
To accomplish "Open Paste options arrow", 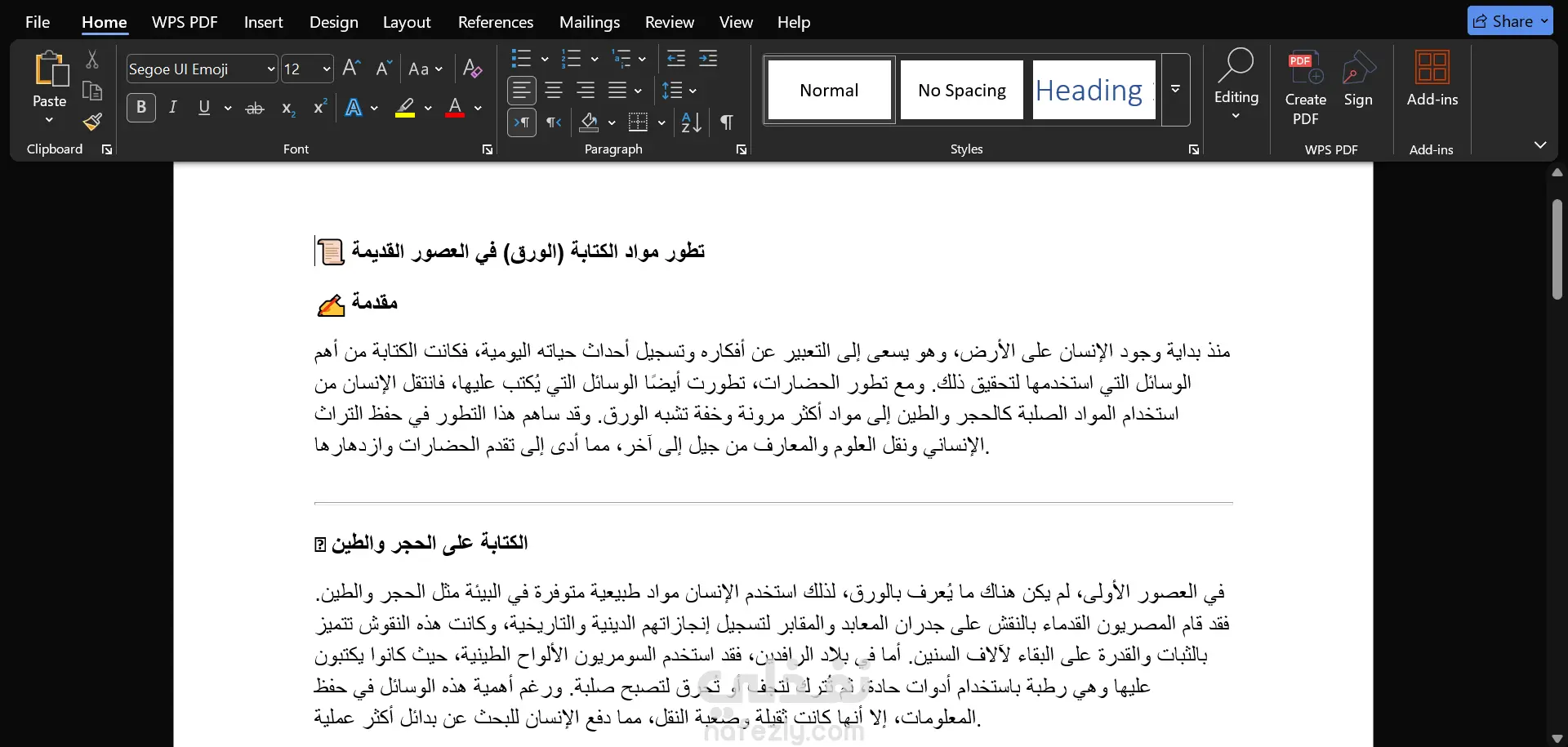I will [x=49, y=120].
